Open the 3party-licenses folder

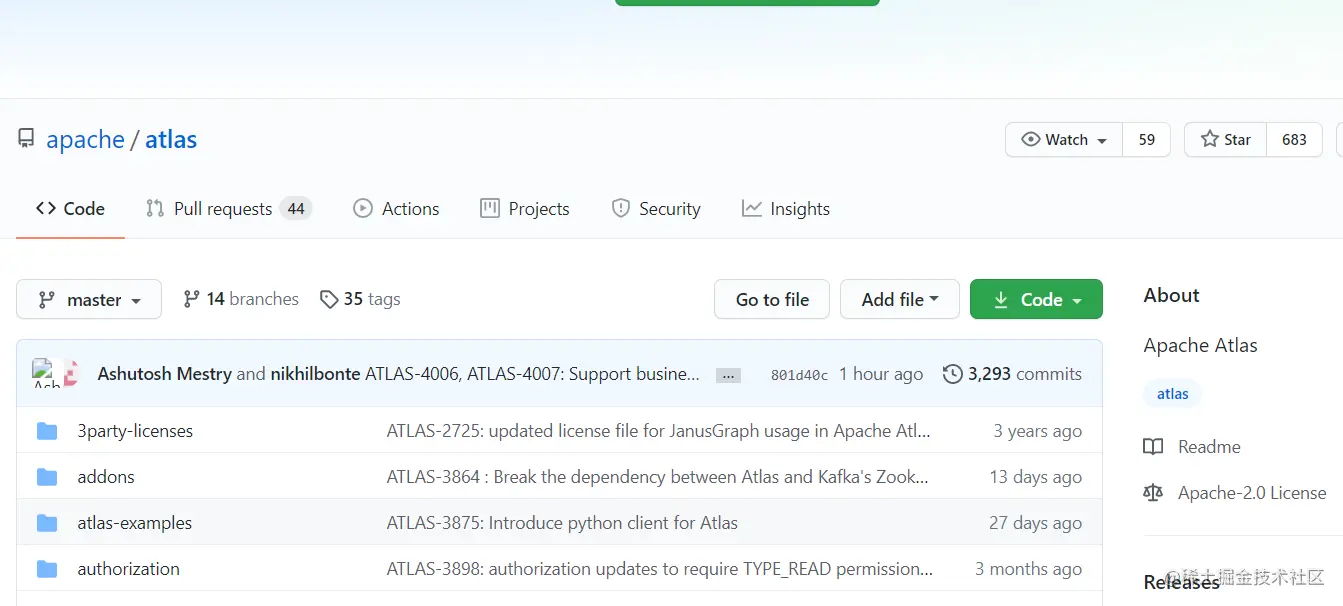tap(135, 431)
